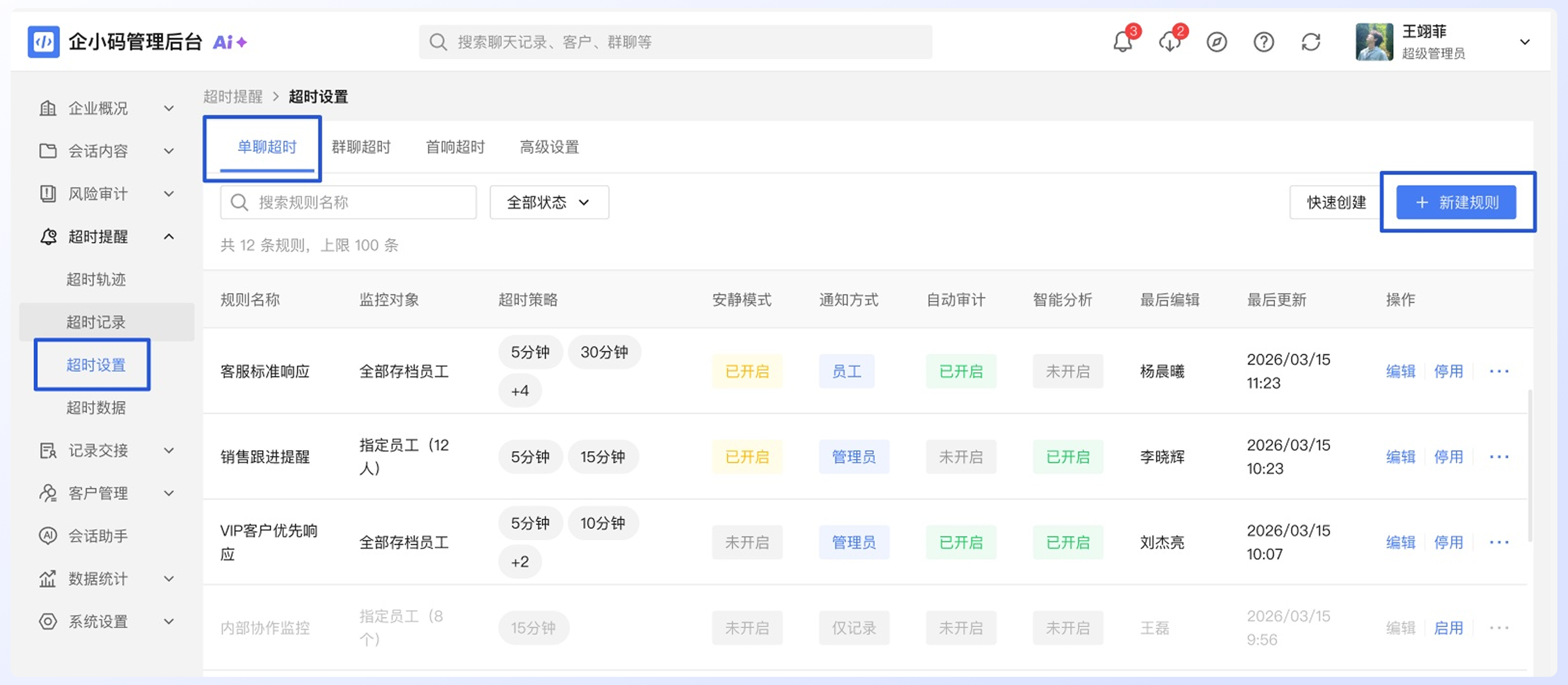Click the 快速创建 button

click(1337, 202)
